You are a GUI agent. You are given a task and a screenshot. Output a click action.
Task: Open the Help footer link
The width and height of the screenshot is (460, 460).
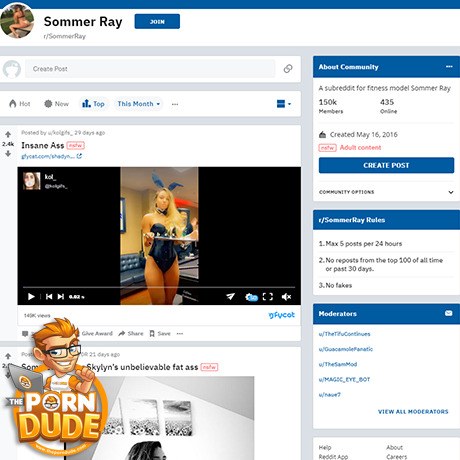(325, 447)
